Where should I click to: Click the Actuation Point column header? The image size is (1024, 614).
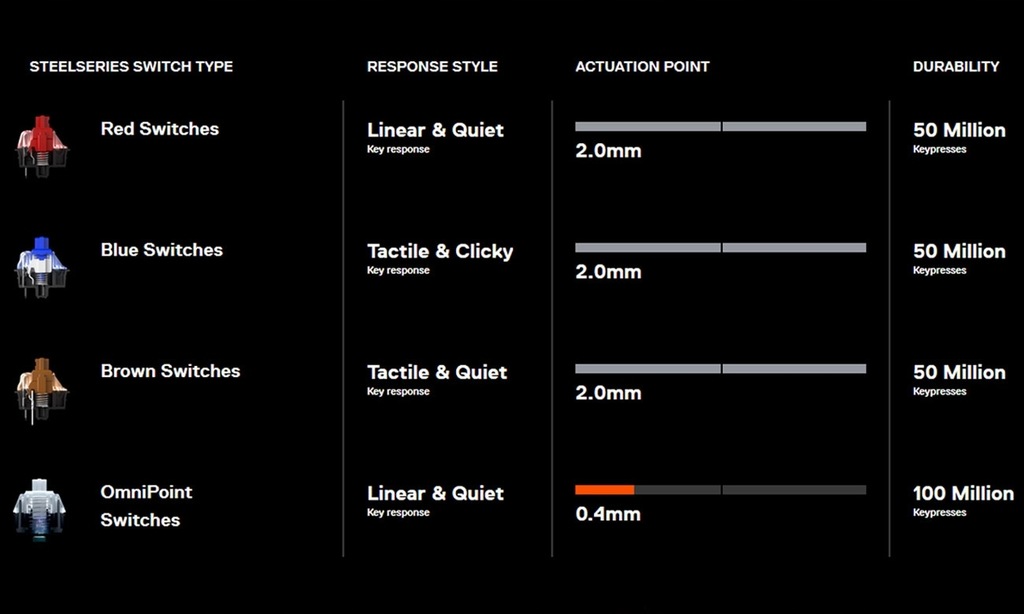642,67
